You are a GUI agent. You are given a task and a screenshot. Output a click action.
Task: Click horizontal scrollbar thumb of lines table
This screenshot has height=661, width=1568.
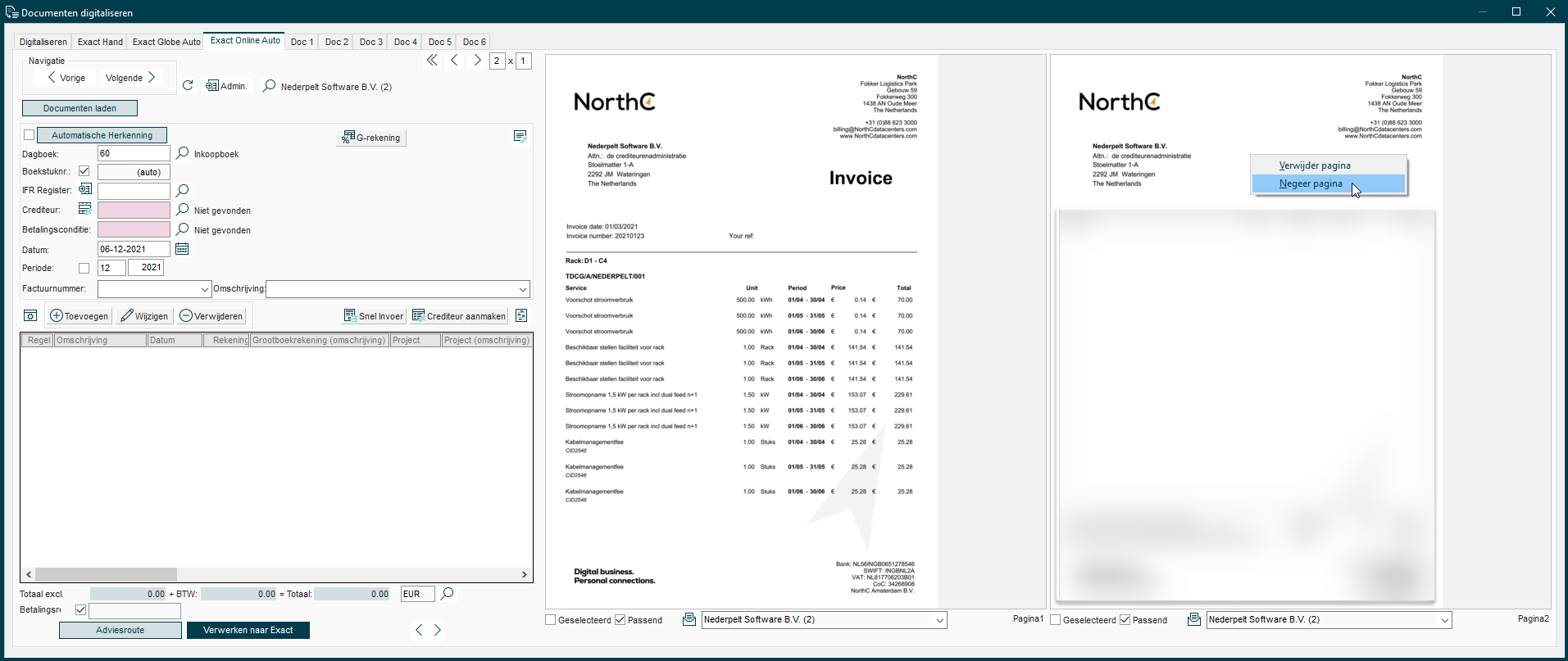click(106, 574)
